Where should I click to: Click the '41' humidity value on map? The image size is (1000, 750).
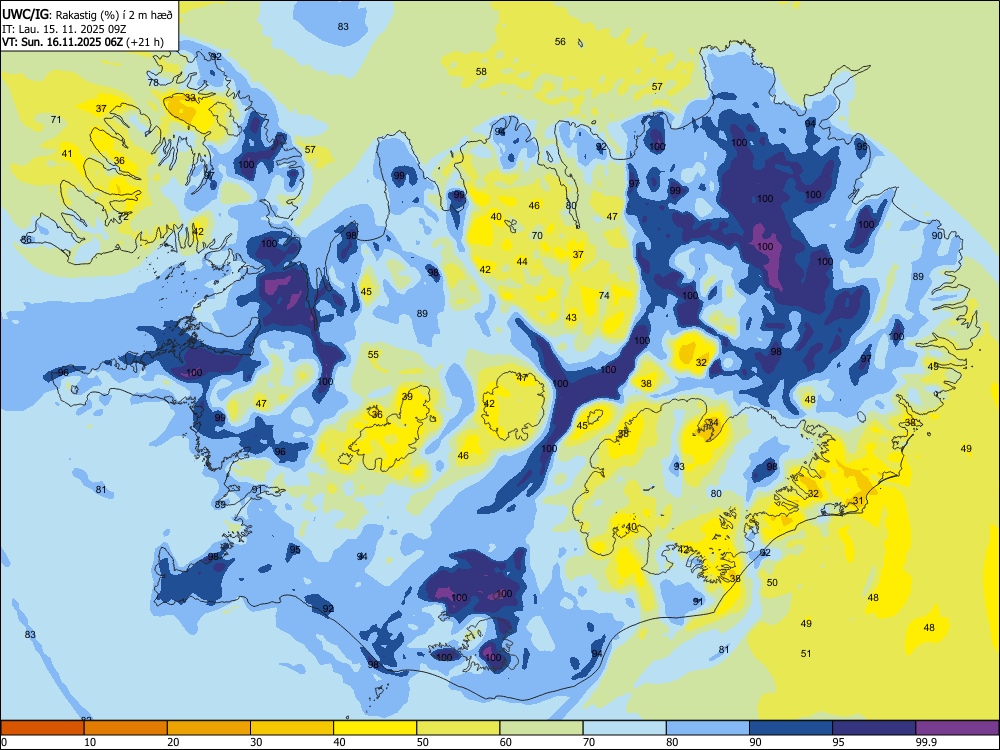[67, 154]
